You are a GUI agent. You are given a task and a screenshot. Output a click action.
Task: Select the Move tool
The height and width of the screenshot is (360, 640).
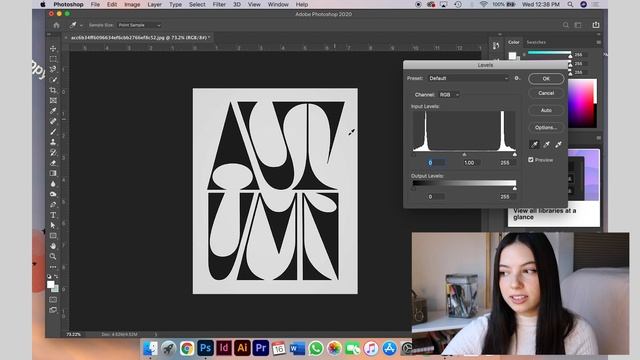point(53,49)
